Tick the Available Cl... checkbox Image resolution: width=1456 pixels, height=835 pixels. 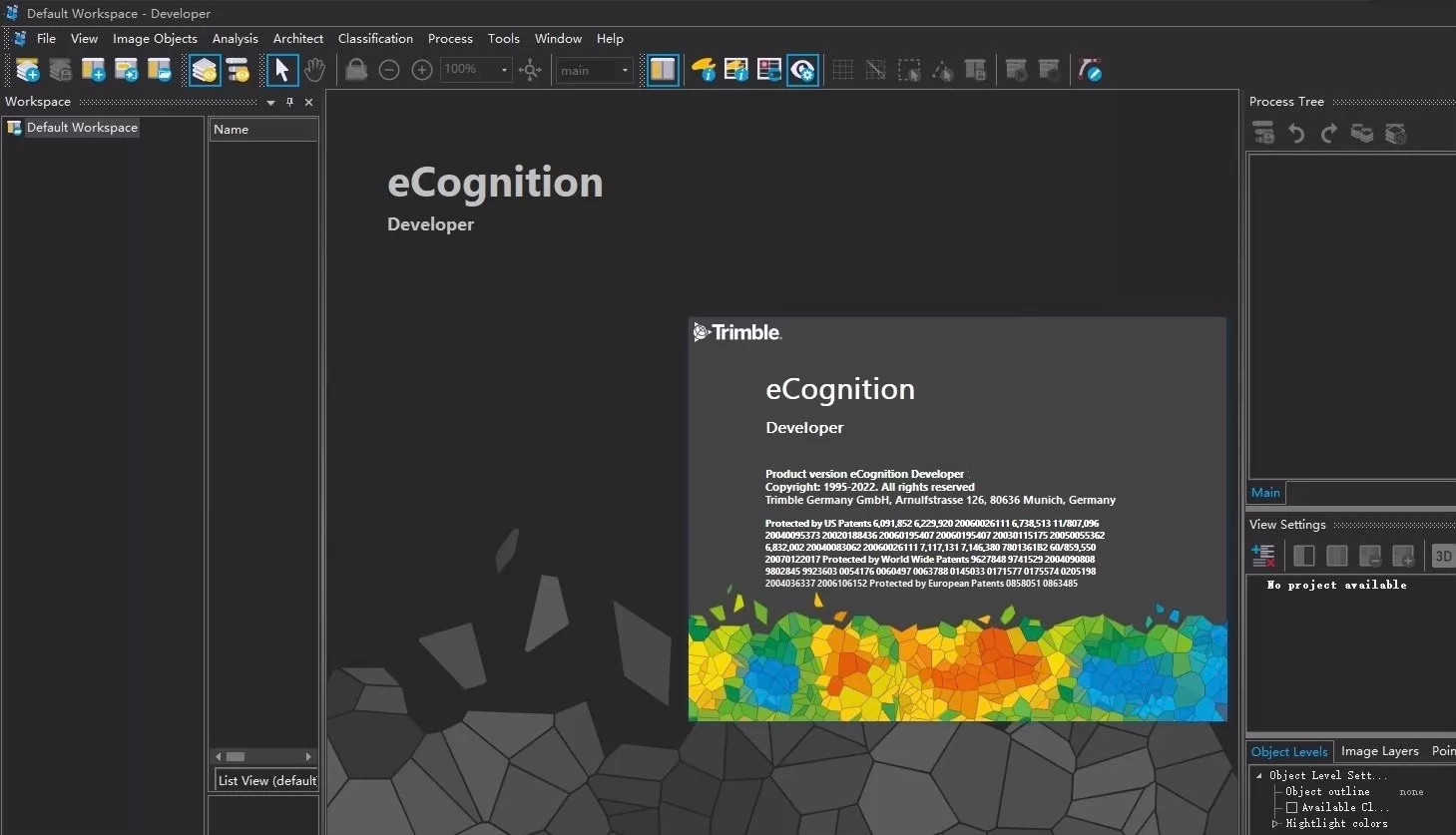click(x=1291, y=807)
